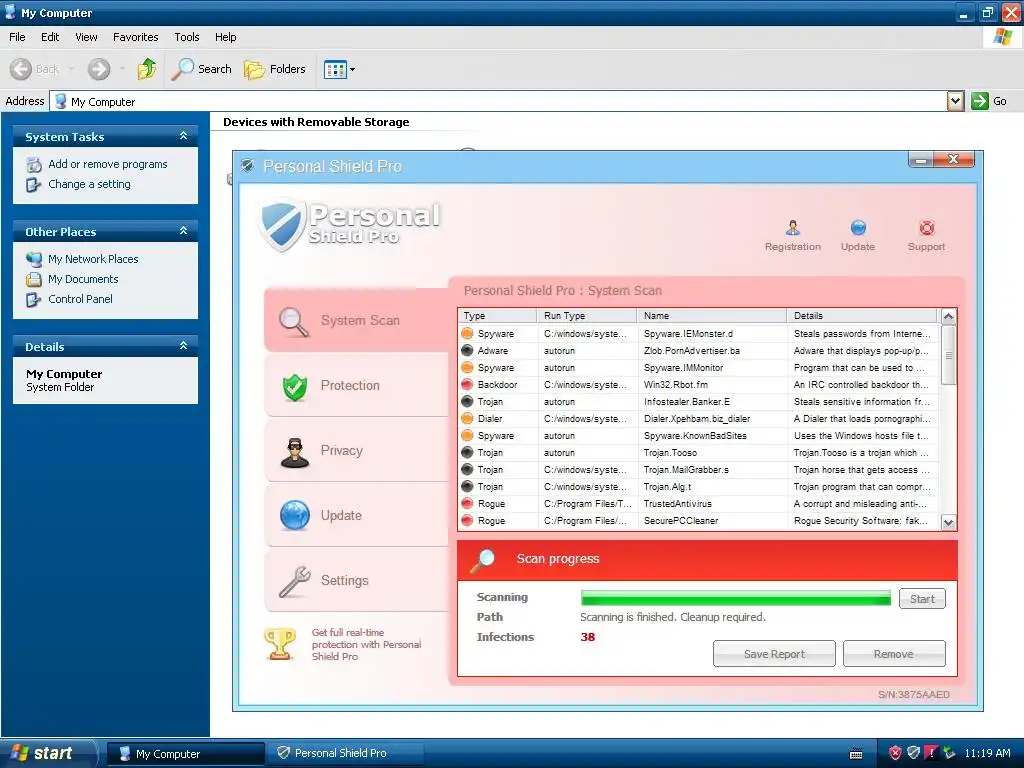Select the Trojan.Tooso entry
The height and width of the screenshot is (768, 1024).
699,453
